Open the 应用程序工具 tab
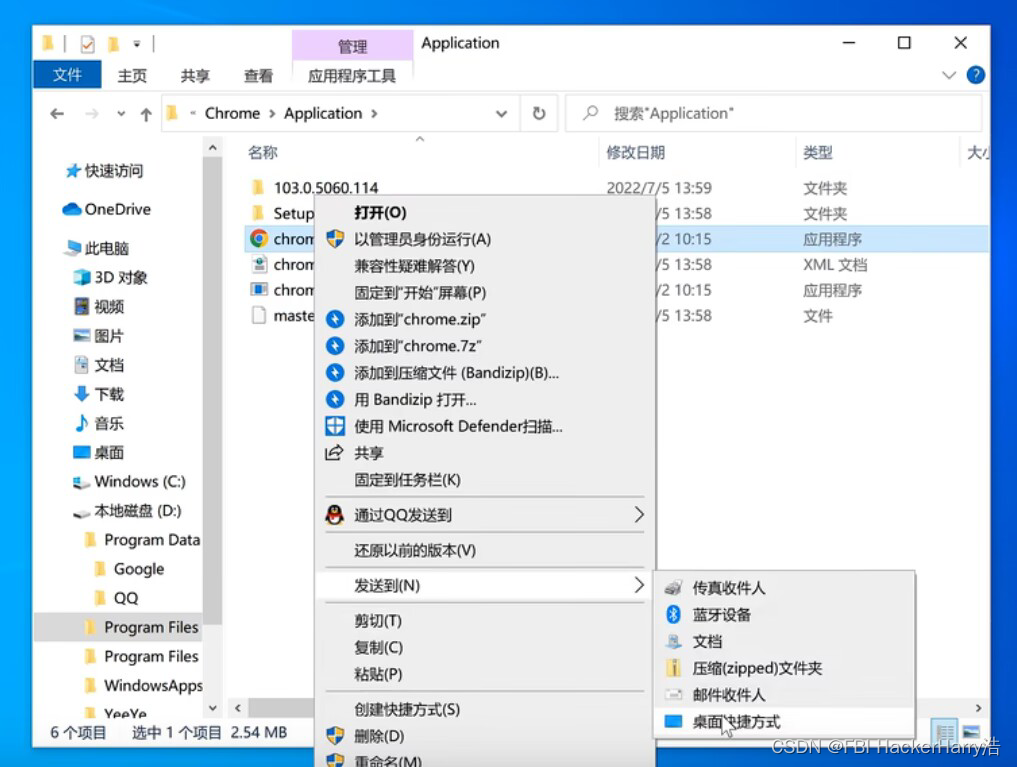 pos(352,76)
